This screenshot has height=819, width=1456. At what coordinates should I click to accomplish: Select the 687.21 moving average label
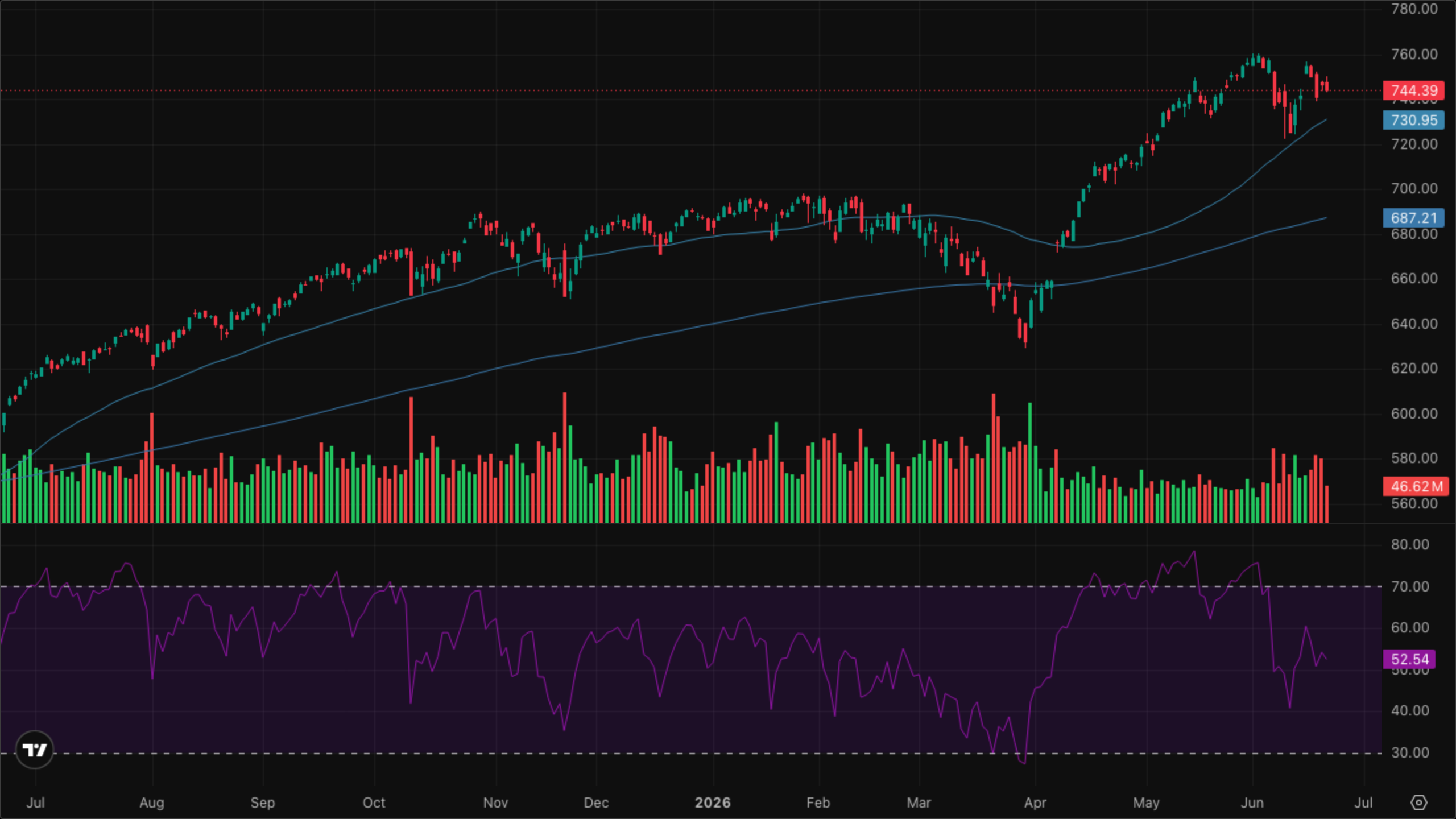pyautogui.click(x=1413, y=218)
